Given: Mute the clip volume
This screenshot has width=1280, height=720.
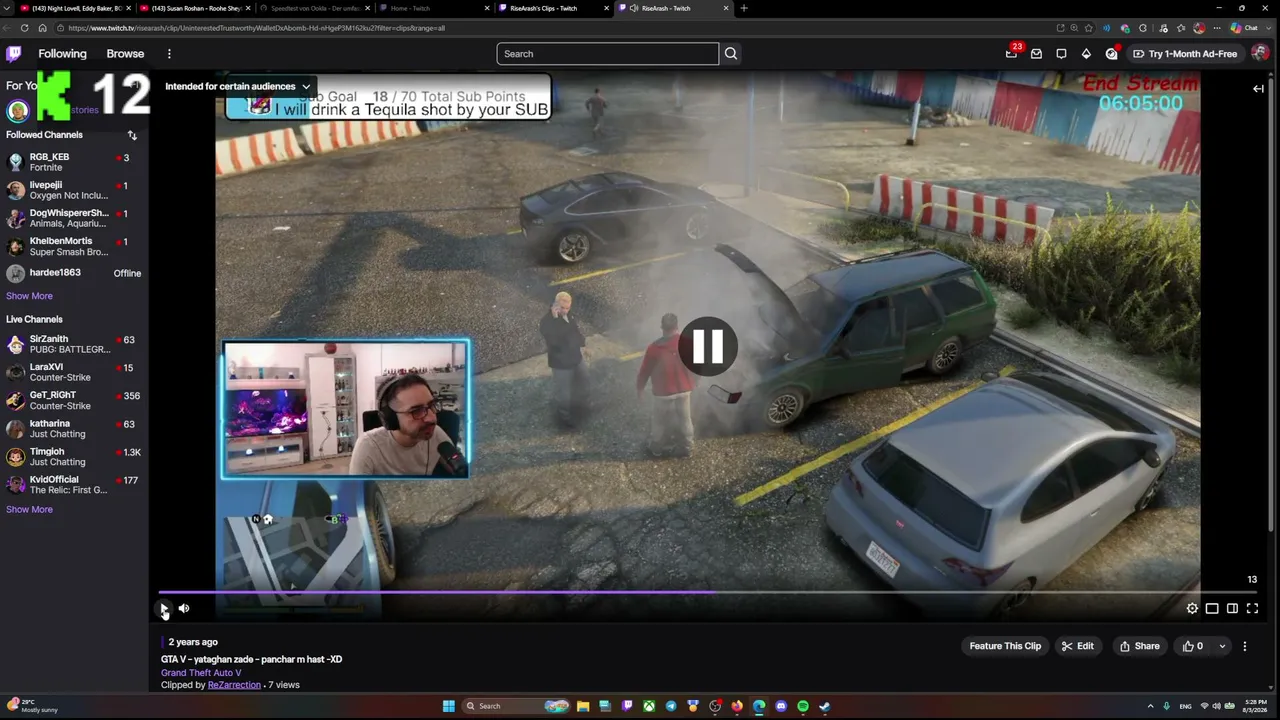Looking at the screenshot, I should point(184,608).
